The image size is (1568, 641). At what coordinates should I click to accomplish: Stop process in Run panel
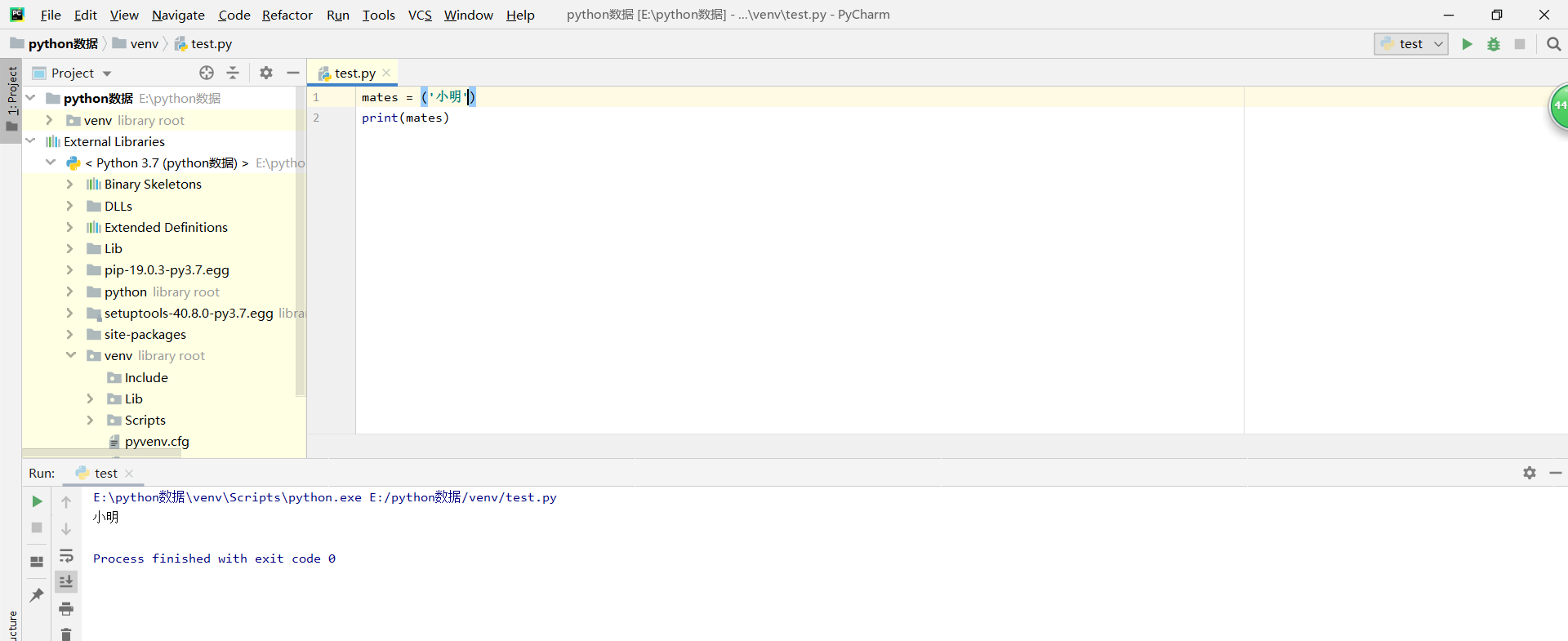click(x=37, y=527)
